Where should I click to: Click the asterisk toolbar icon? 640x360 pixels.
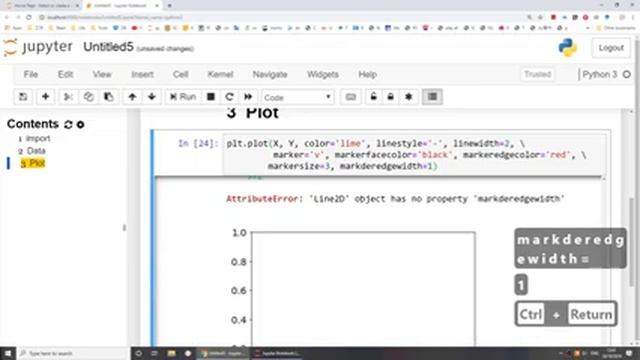409,97
